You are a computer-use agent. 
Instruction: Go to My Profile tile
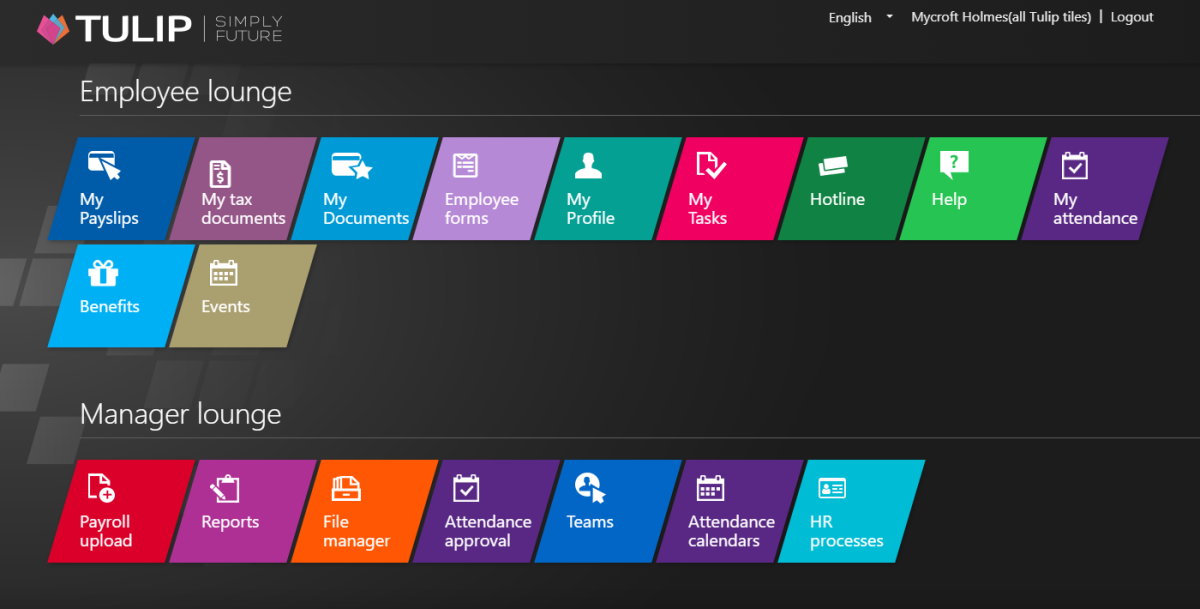(x=607, y=189)
